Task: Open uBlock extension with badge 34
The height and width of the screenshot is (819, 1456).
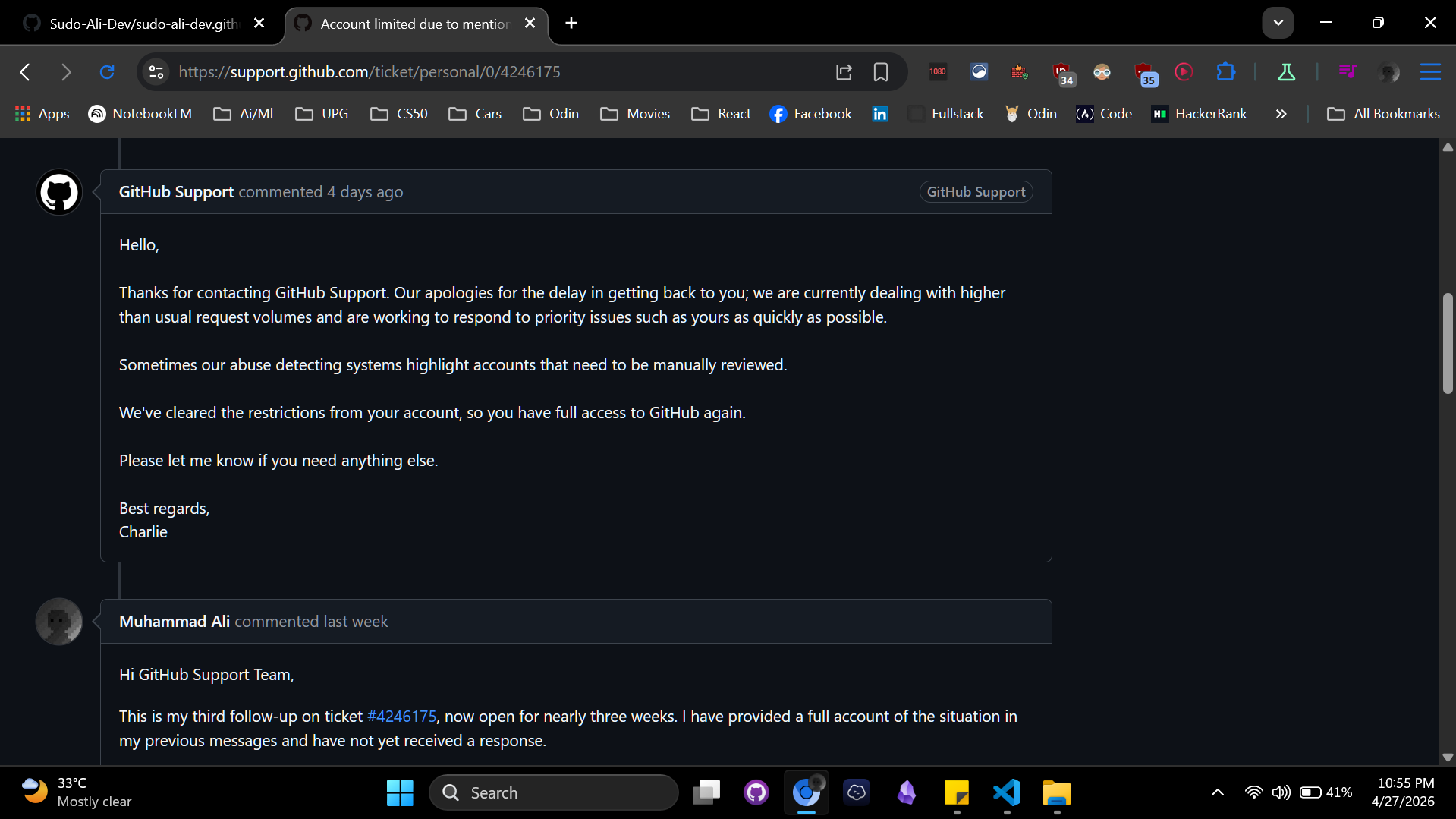Action: click(1063, 74)
